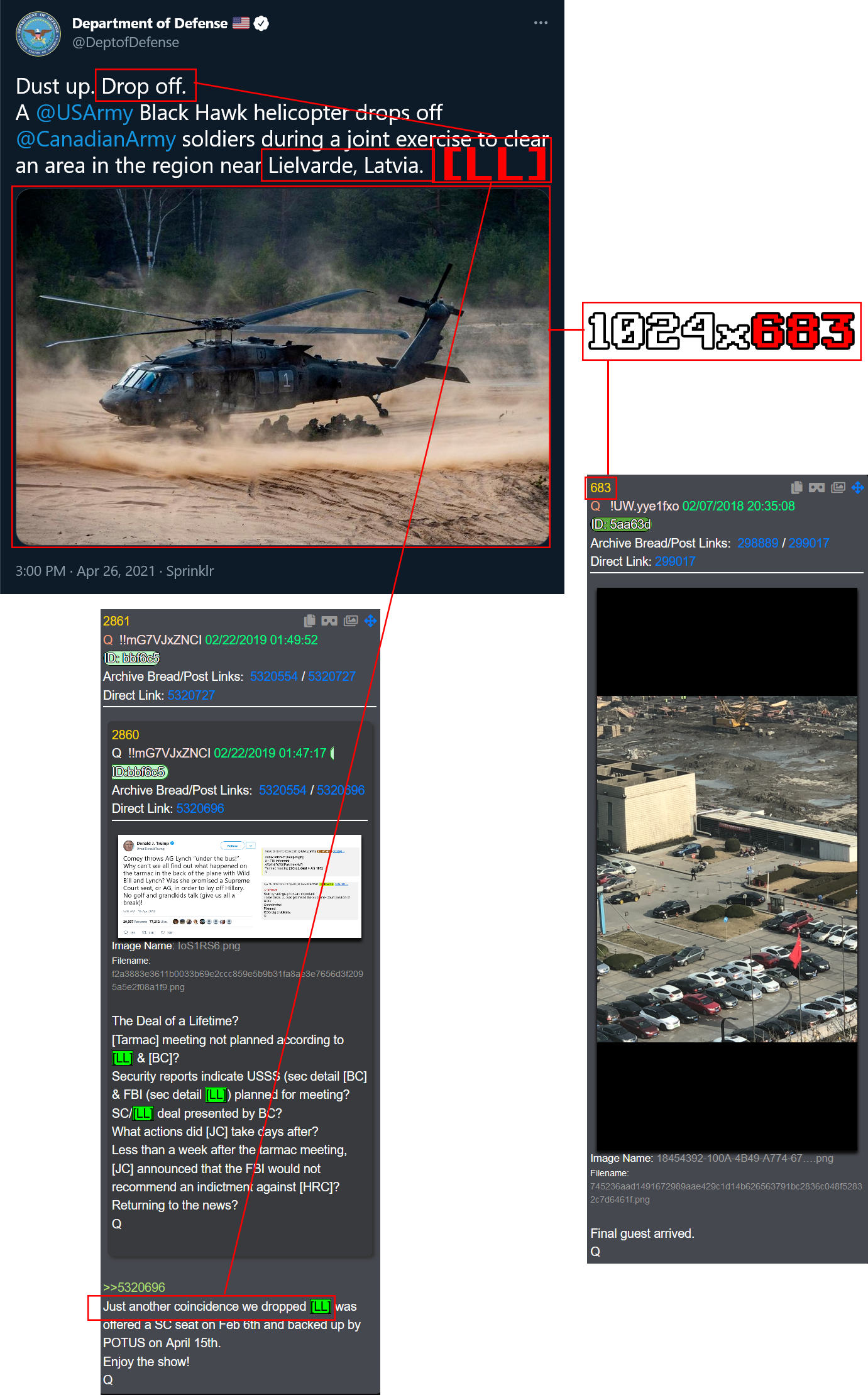Open the parking lot image in post 683
Viewport: 868px width, 1395px height.
pyautogui.click(x=727, y=868)
